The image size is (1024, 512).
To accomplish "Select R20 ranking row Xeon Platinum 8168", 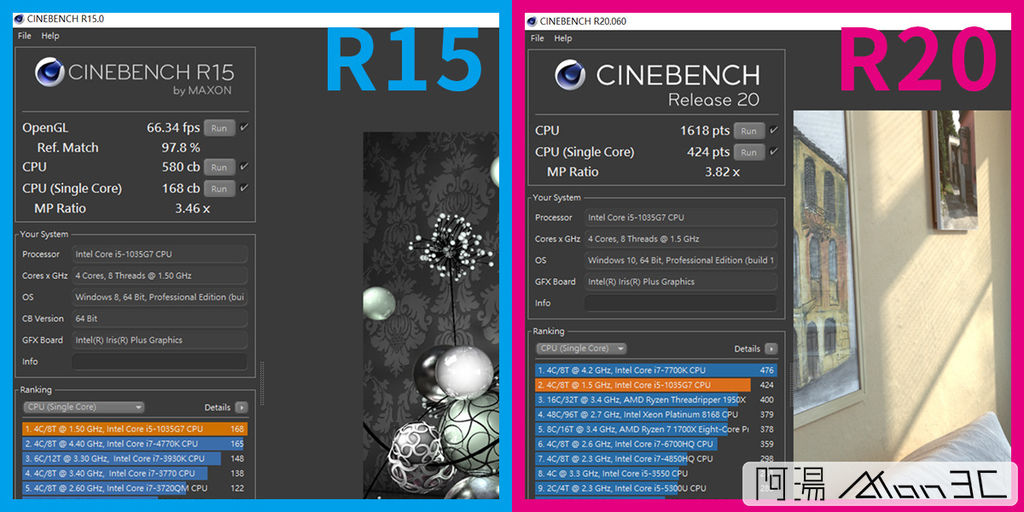I will point(656,414).
